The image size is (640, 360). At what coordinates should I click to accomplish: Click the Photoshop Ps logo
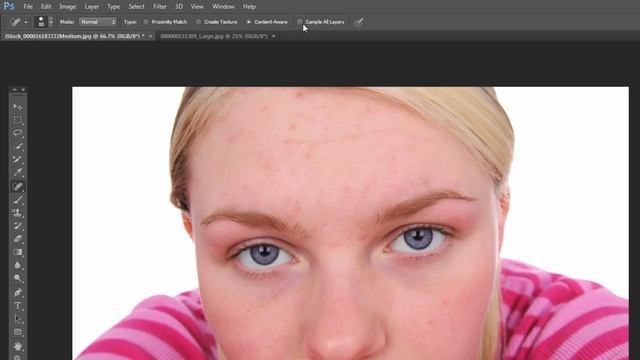[9, 6]
